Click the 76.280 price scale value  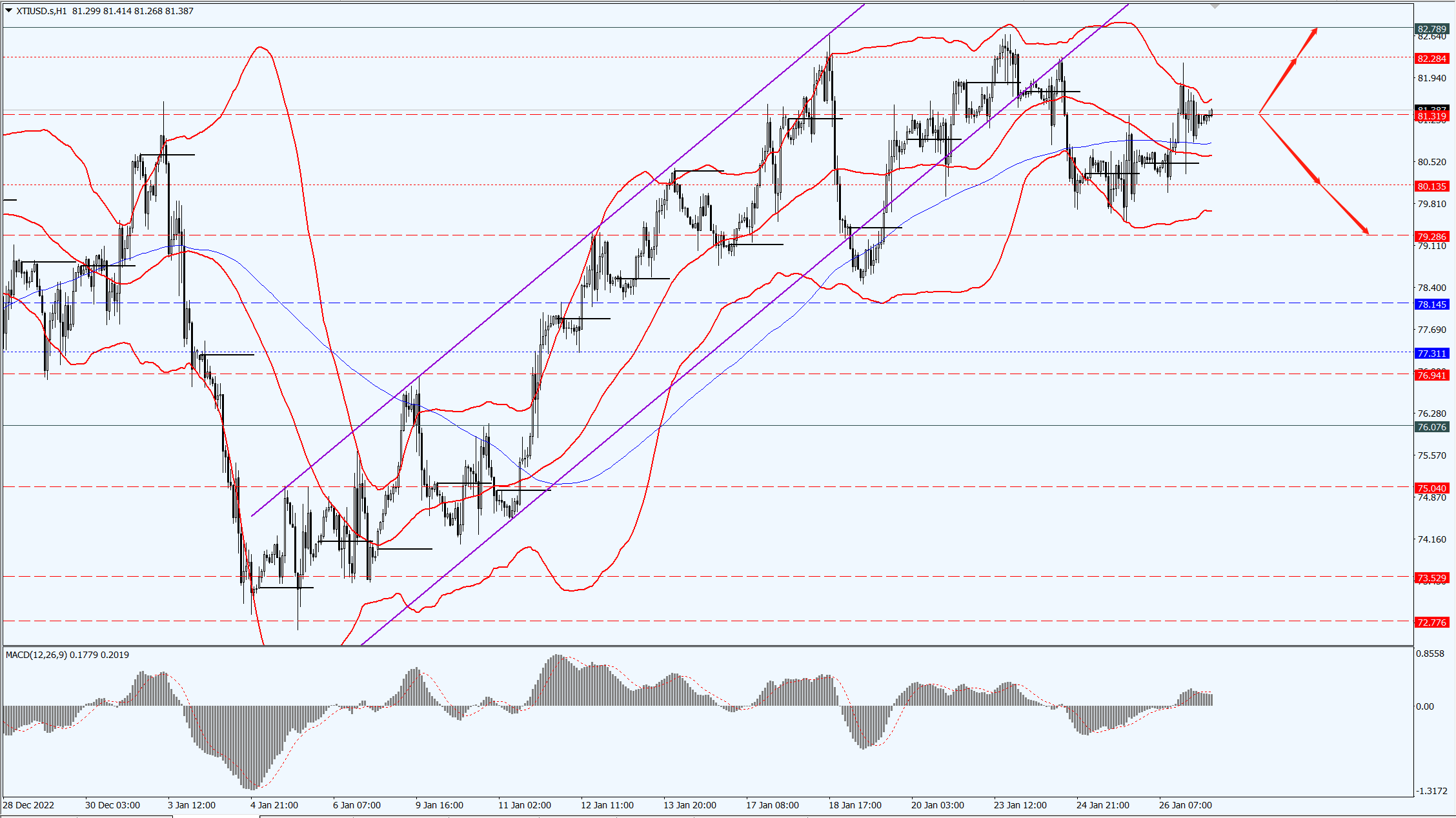pyautogui.click(x=1431, y=414)
